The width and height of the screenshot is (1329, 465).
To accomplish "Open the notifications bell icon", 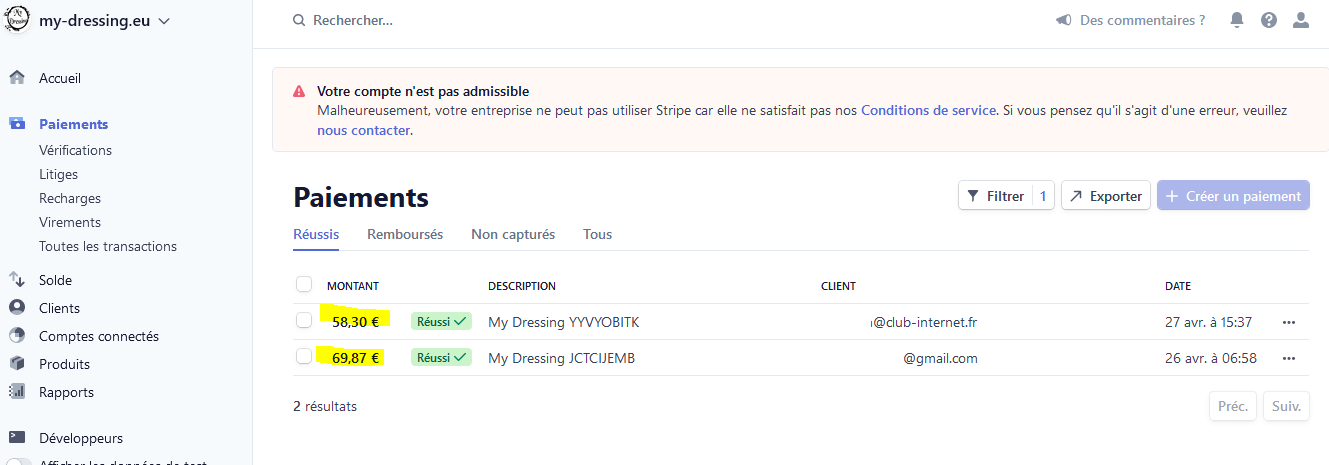I will 1237,20.
